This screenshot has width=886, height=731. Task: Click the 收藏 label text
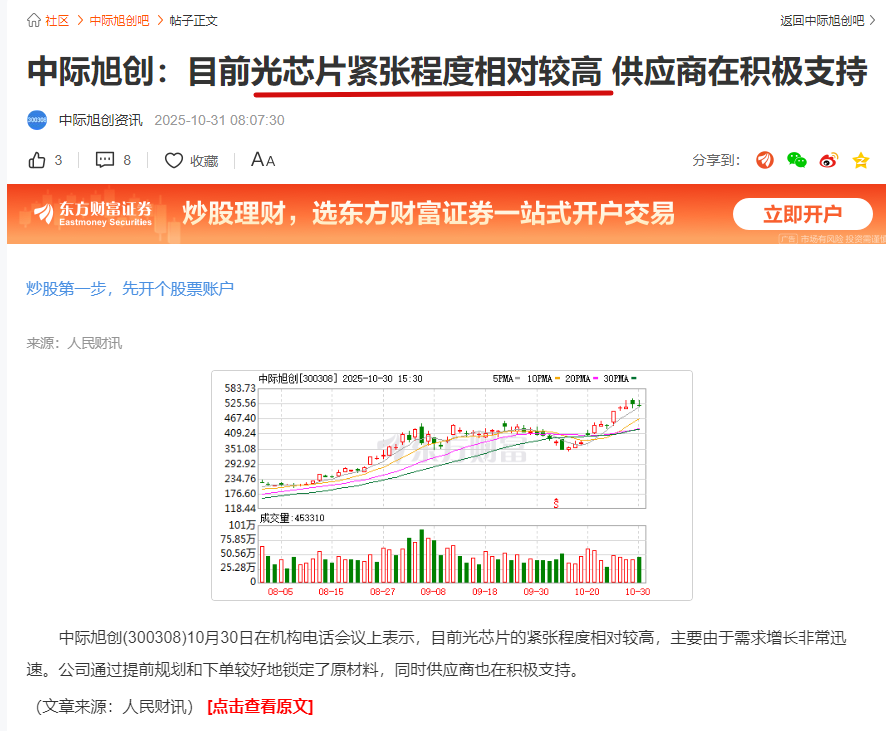[204, 161]
